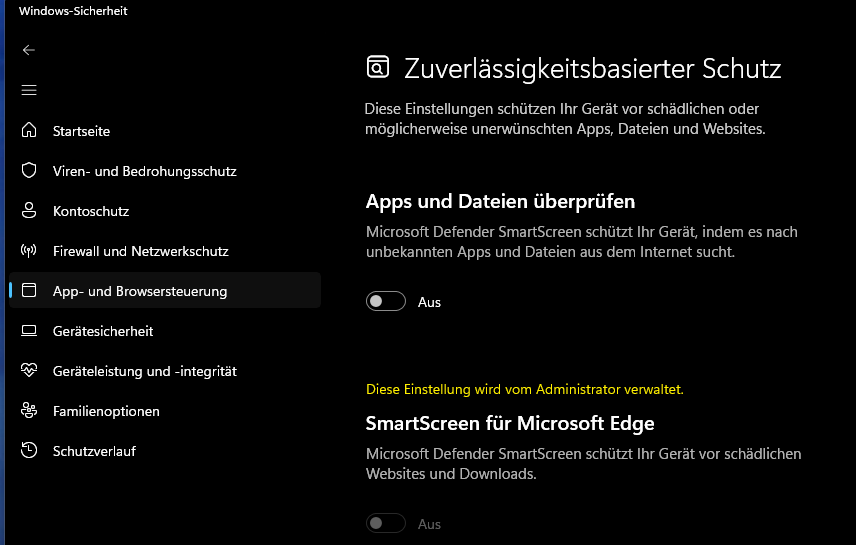Viewport: 856px width, 545px height.
Task: Click the App- und Browsersteuerung window icon
Action: coord(29,291)
